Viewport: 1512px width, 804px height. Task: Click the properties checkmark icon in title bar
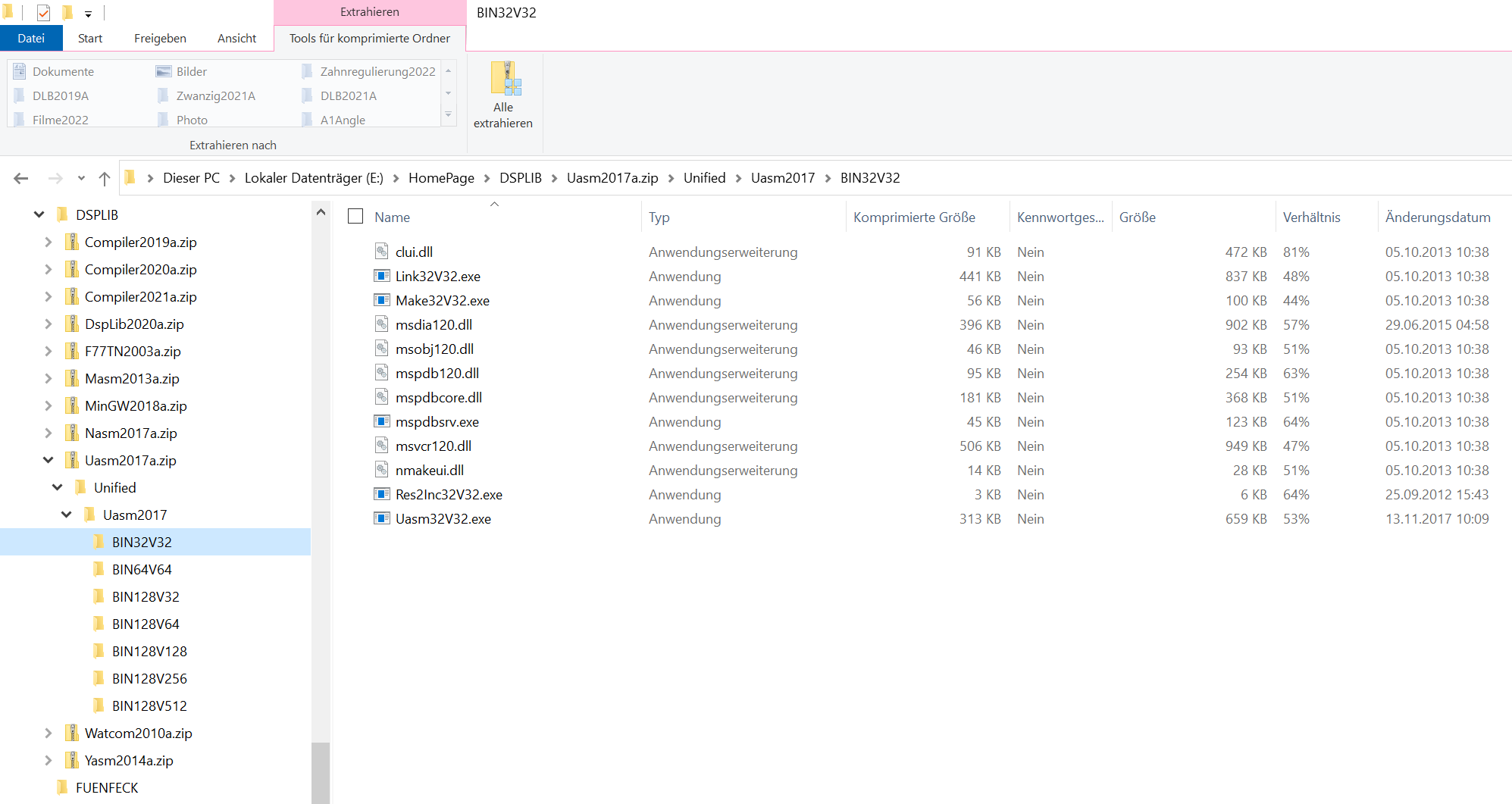click(43, 13)
